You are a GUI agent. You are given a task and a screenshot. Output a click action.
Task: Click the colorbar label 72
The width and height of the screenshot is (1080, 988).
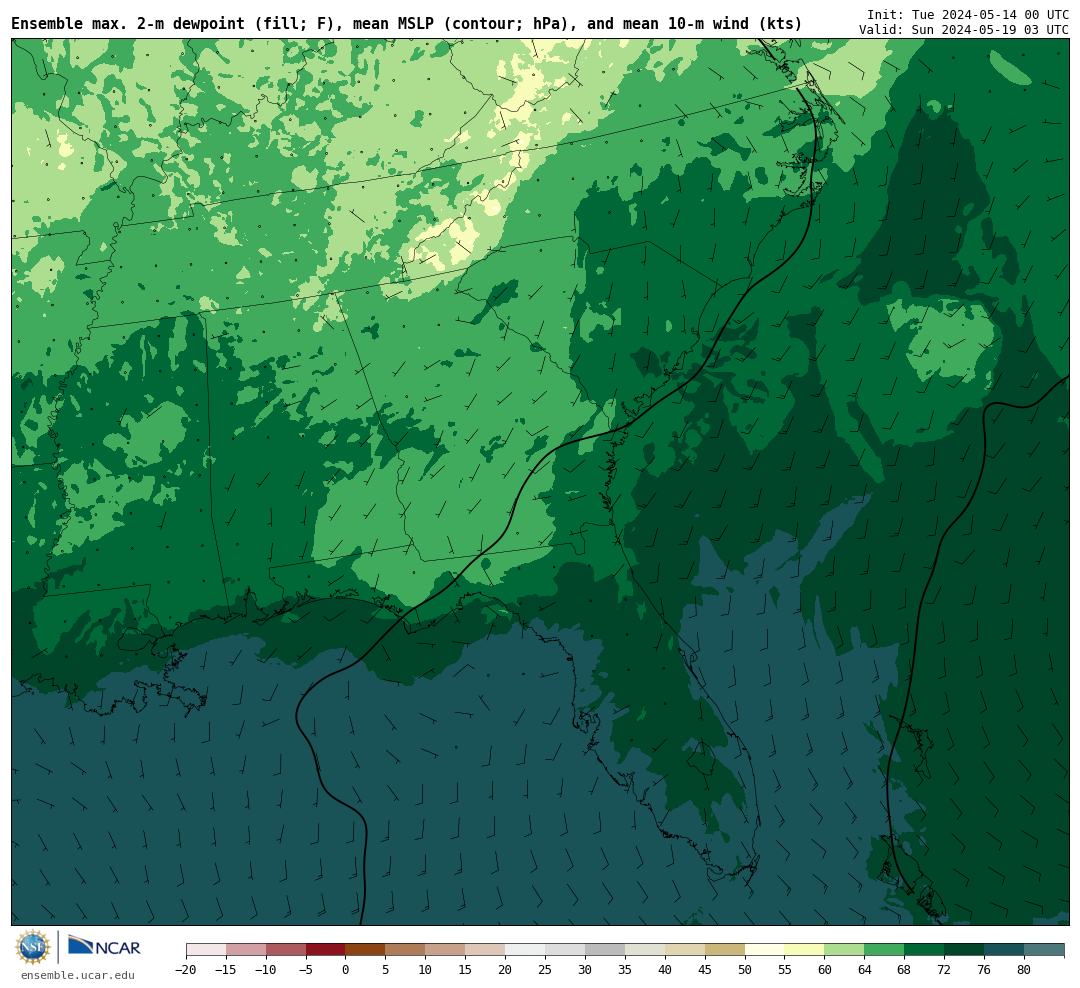point(945,970)
